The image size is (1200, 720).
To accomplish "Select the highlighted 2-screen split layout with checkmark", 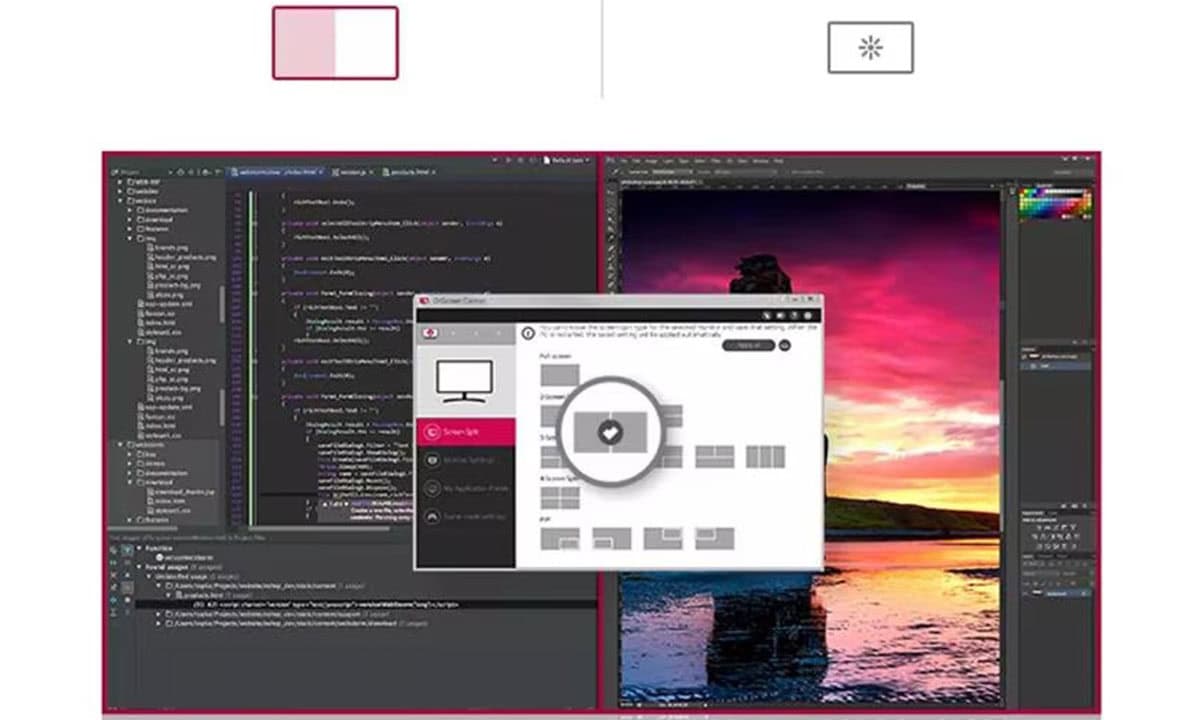I will pyautogui.click(x=610, y=431).
